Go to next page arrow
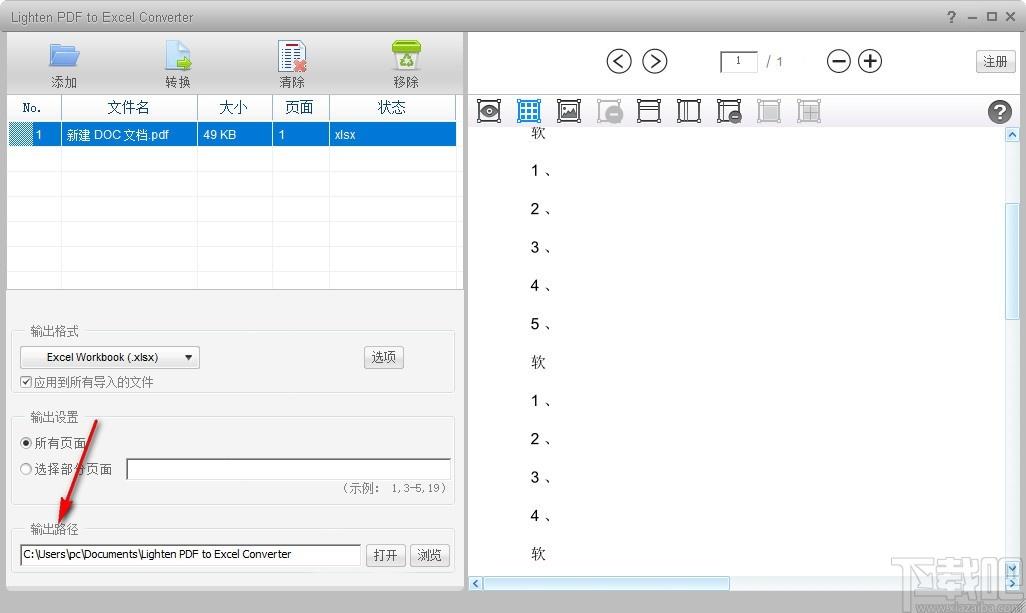 (654, 61)
